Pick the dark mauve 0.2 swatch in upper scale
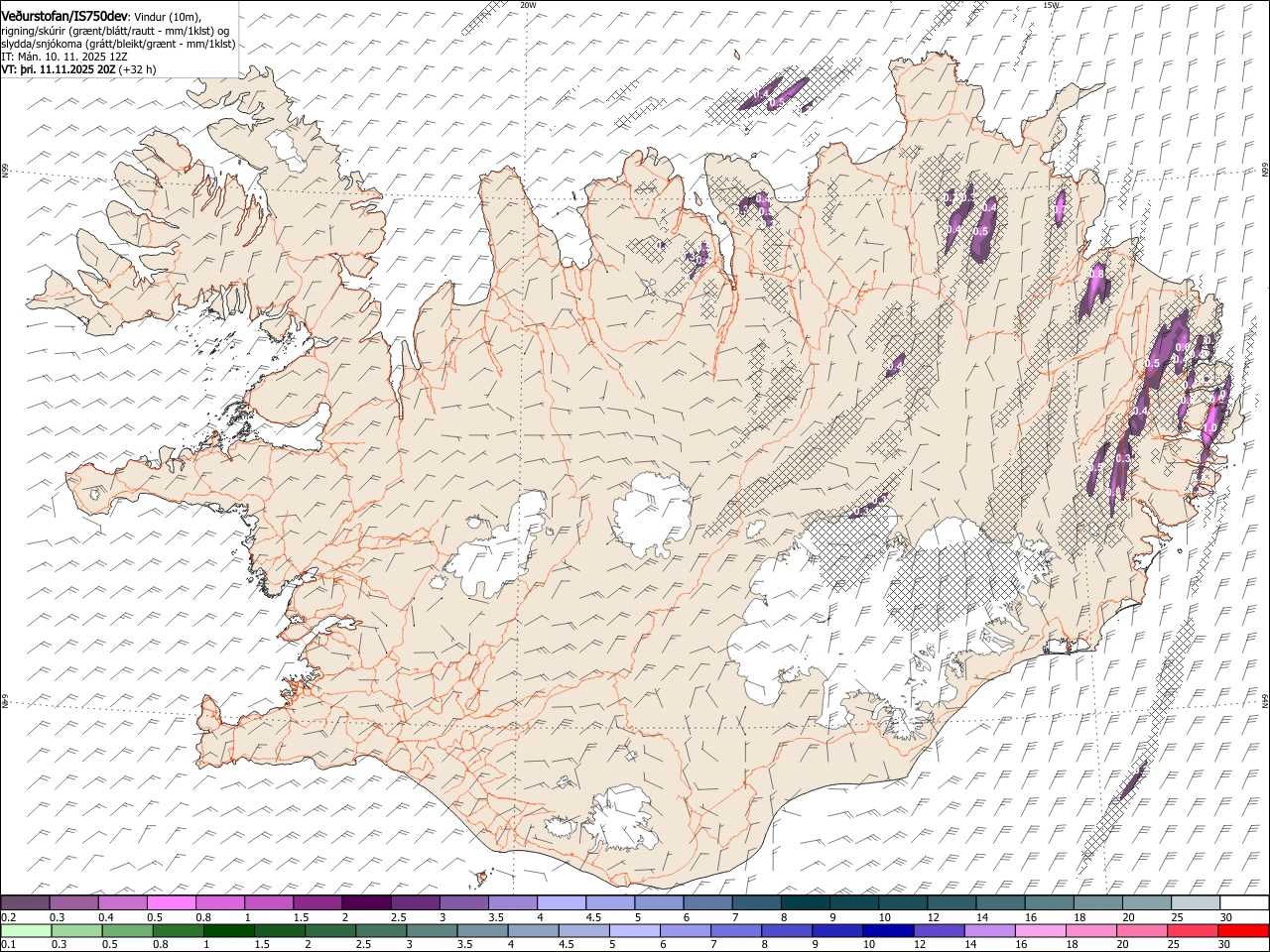The image size is (1270, 952). (26, 903)
